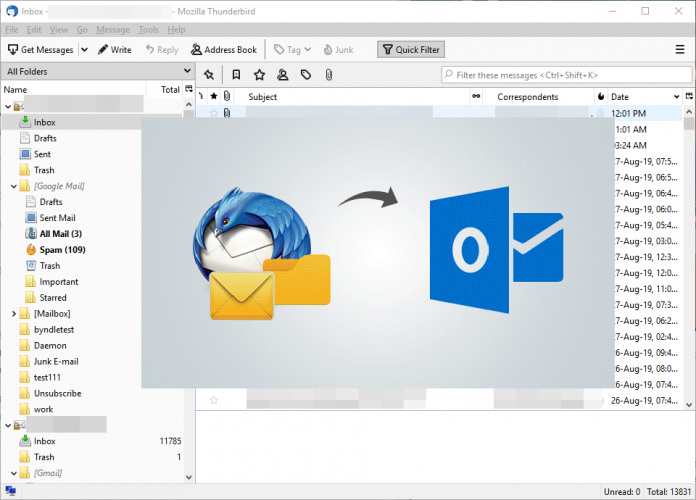
Task: Toggle the starred messages filter
Action: click(259, 75)
